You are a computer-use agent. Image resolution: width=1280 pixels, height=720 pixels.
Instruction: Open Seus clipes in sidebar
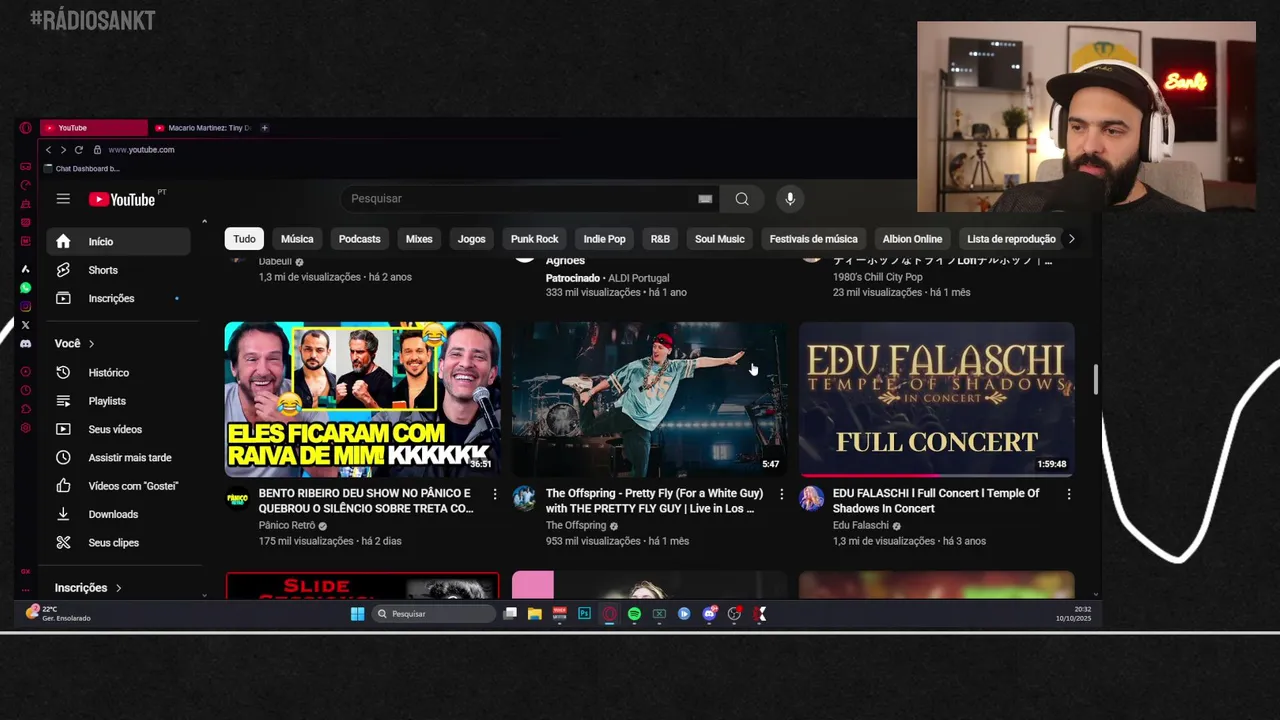(x=118, y=542)
